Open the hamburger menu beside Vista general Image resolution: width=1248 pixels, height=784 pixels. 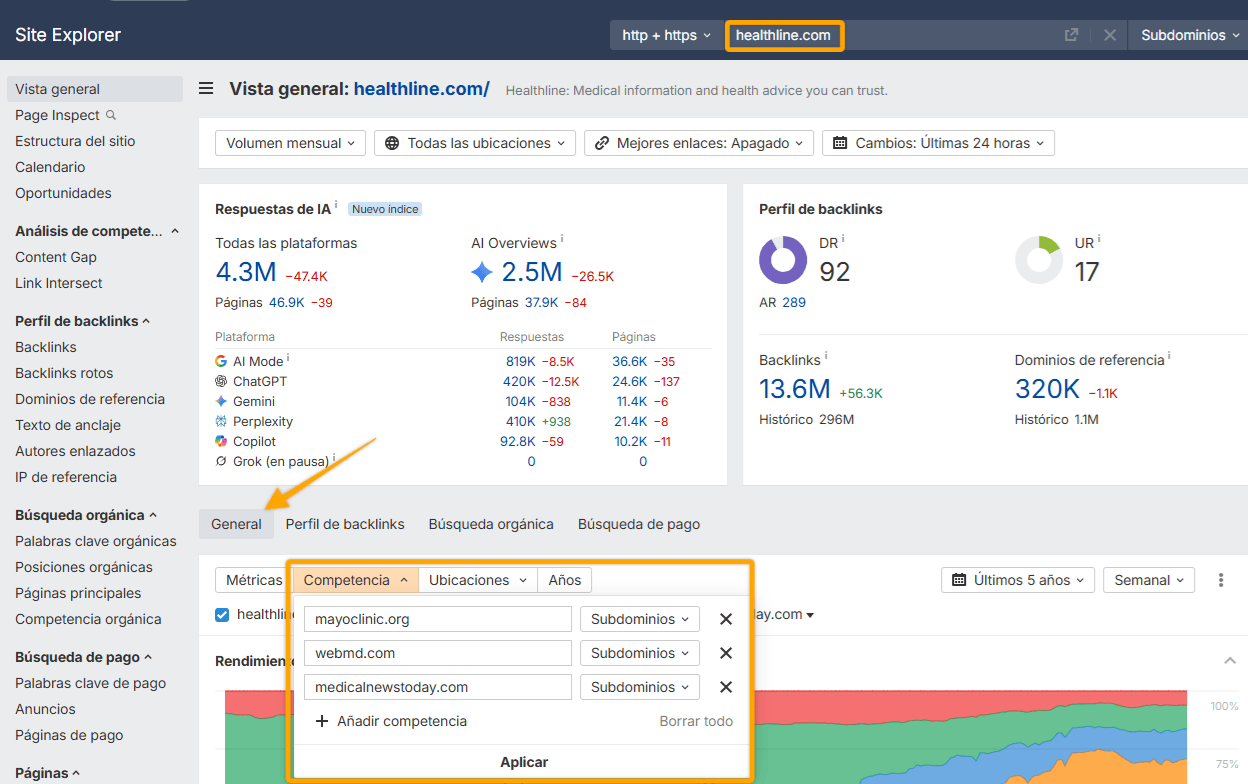(206, 89)
